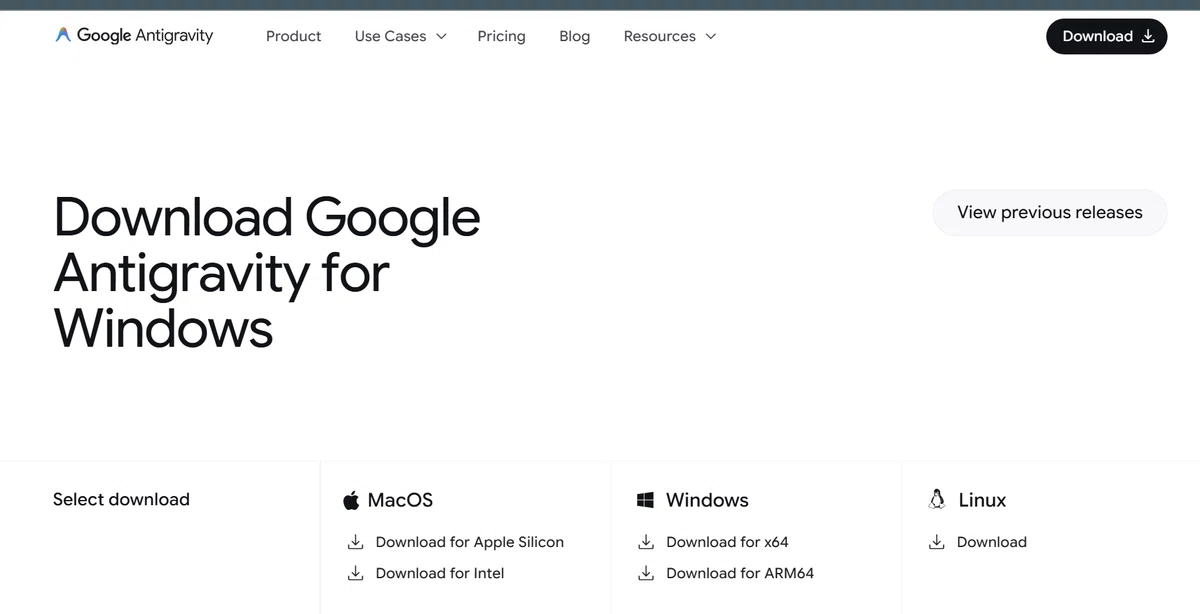1200x614 pixels.
Task: Click arrow icon inside top Download button
Action: point(1148,36)
